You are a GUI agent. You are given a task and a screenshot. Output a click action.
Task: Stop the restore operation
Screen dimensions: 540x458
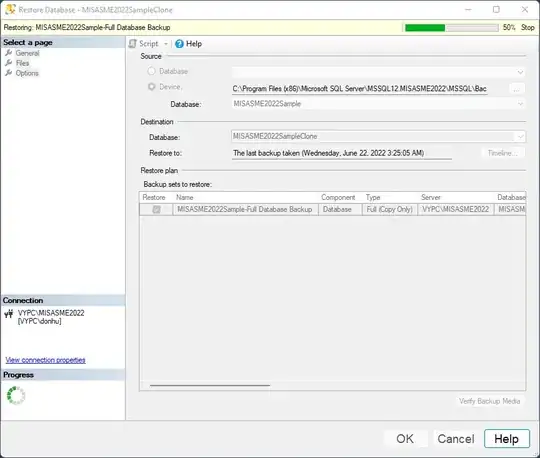[x=527, y=28]
